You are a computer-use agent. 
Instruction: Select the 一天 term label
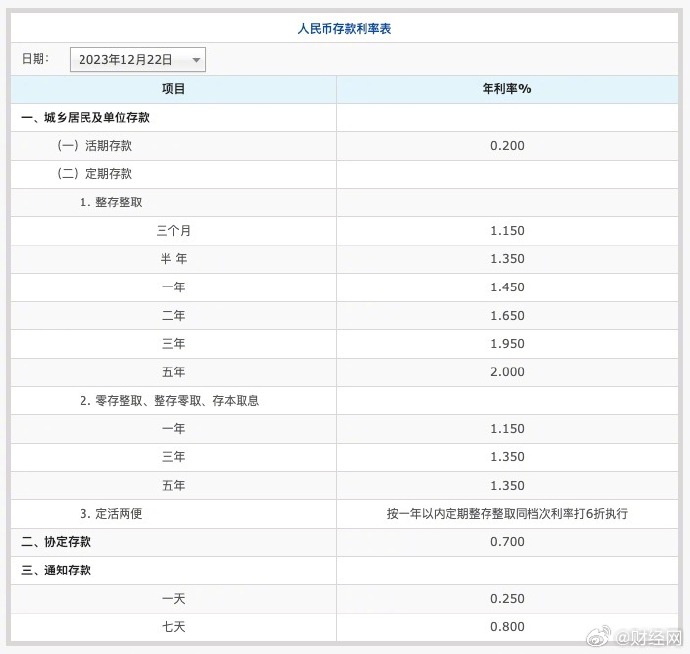point(173,599)
